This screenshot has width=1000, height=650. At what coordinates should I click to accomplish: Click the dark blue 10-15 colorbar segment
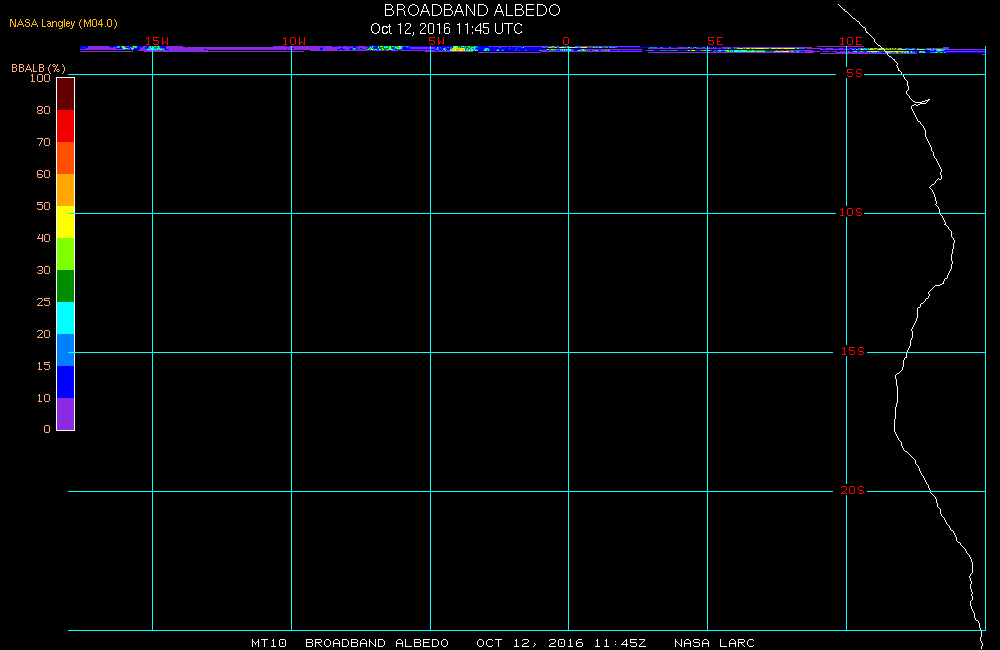66,381
